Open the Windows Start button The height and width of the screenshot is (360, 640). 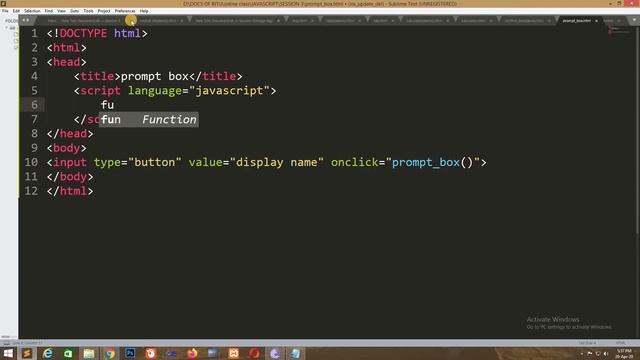pyautogui.click(x=8, y=353)
